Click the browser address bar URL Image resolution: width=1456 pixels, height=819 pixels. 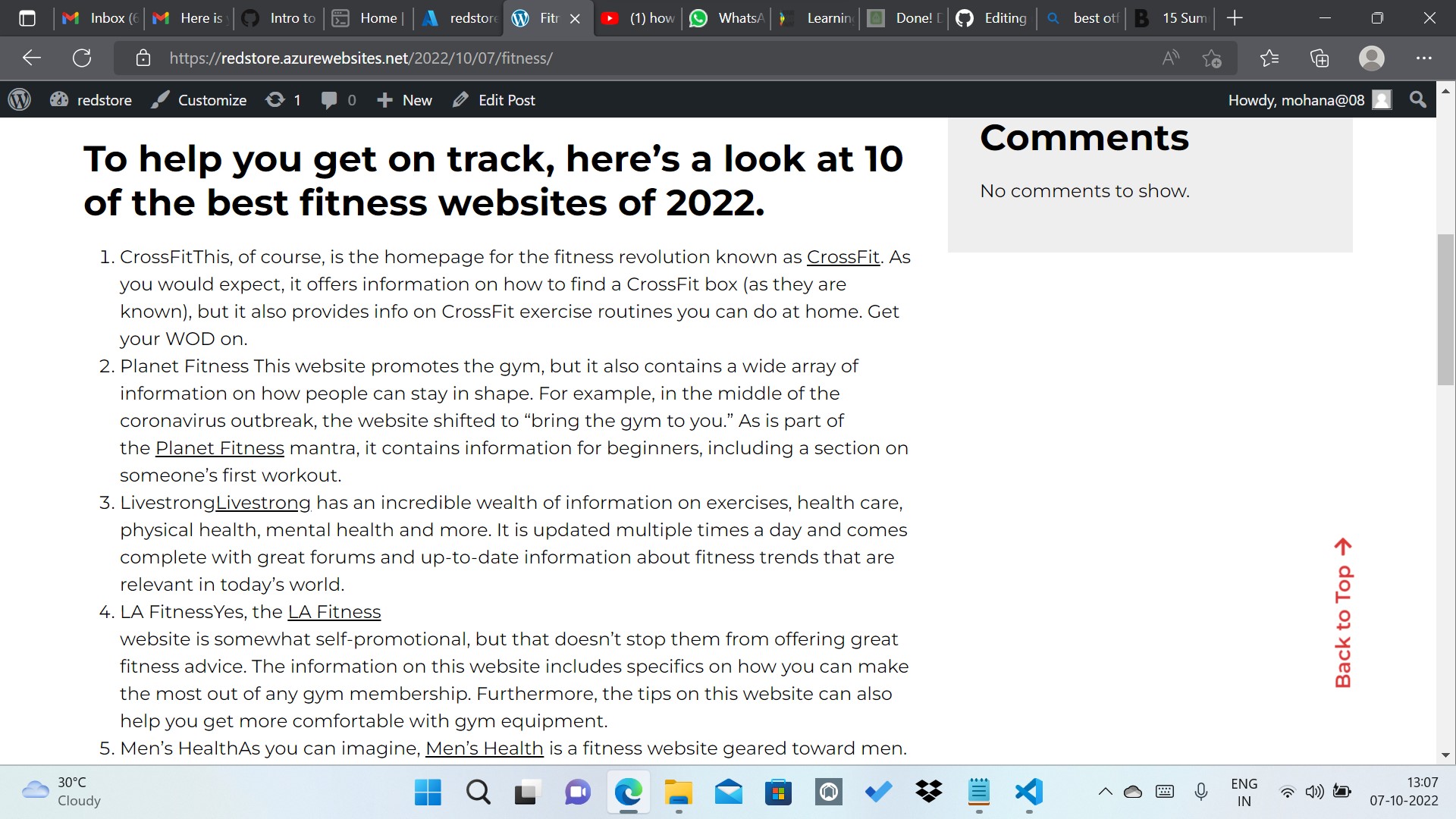point(360,58)
